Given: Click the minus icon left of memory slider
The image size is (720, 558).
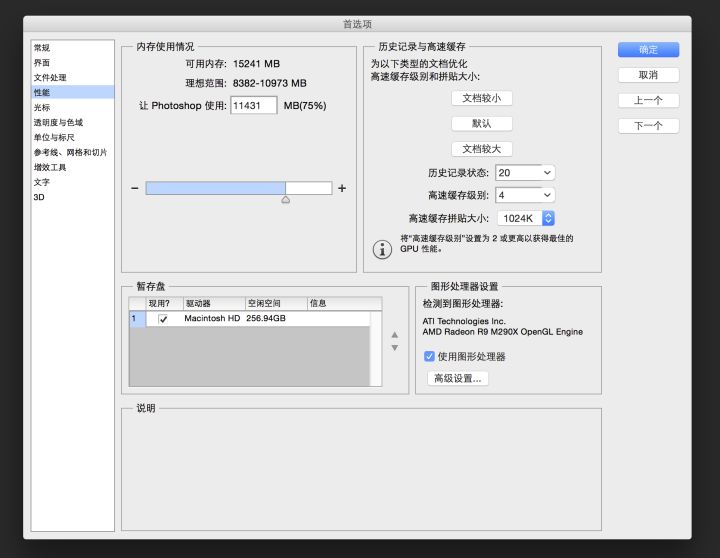Looking at the screenshot, I should point(135,188).
